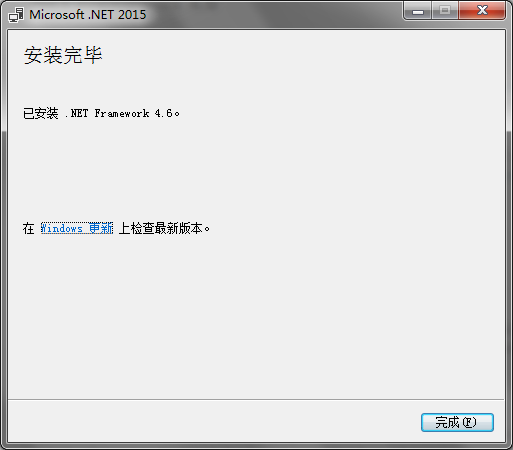The height and width of the screenshot is (450, 513).
Task: Open the Windows 更新 hyperlink
Action: [77, 228]
